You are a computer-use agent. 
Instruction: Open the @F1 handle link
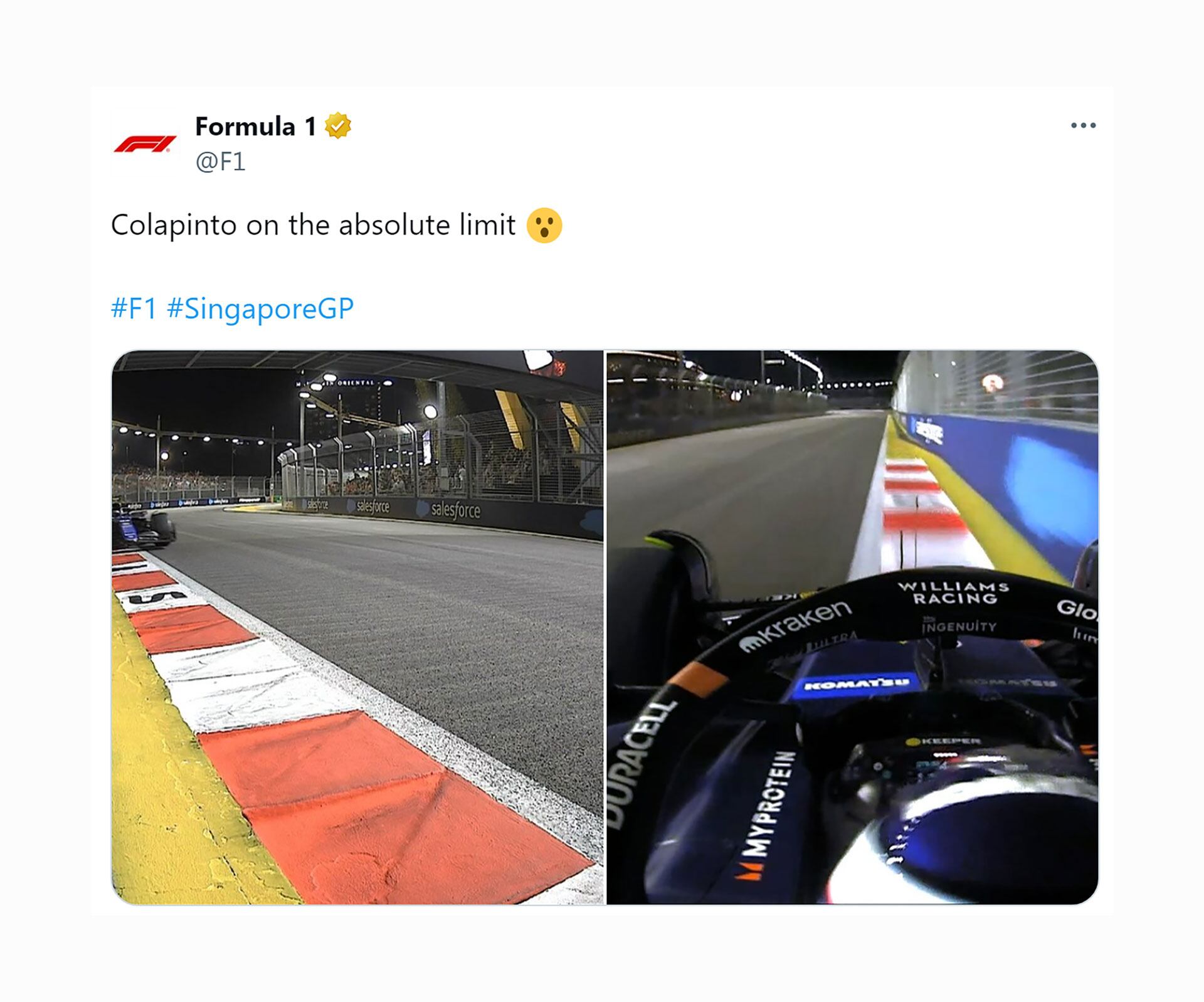pyautogui.click(x=220, y=161)
